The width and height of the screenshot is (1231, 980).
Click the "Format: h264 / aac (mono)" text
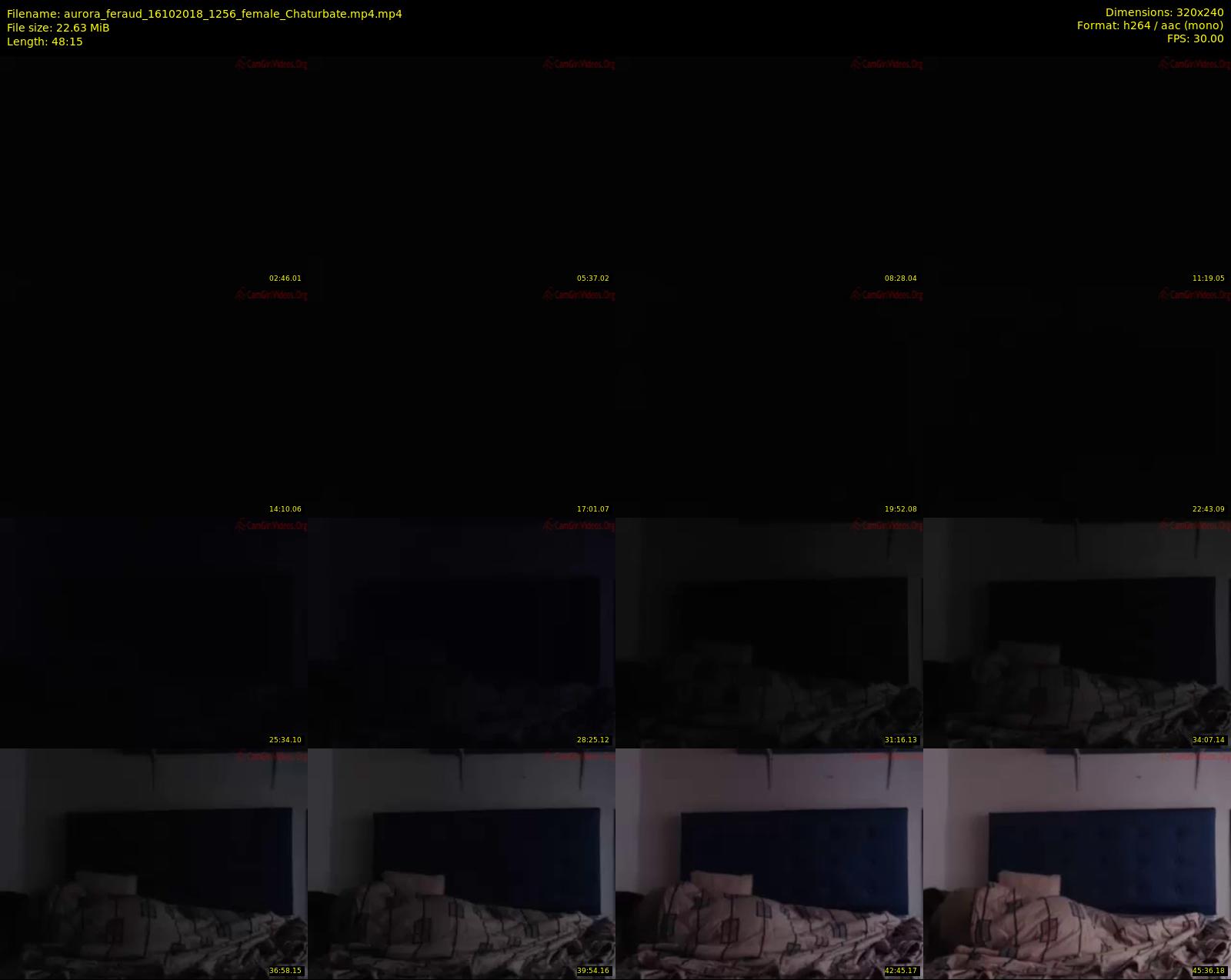click(1150, 25)
